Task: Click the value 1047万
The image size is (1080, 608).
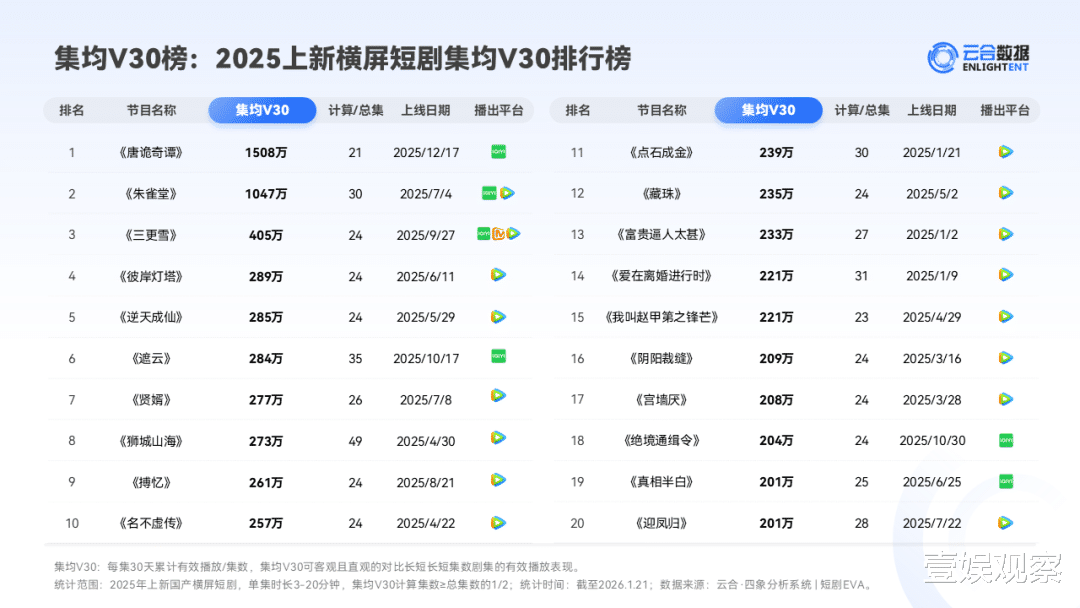Action: pyautogui.click(x=266, y=193)
